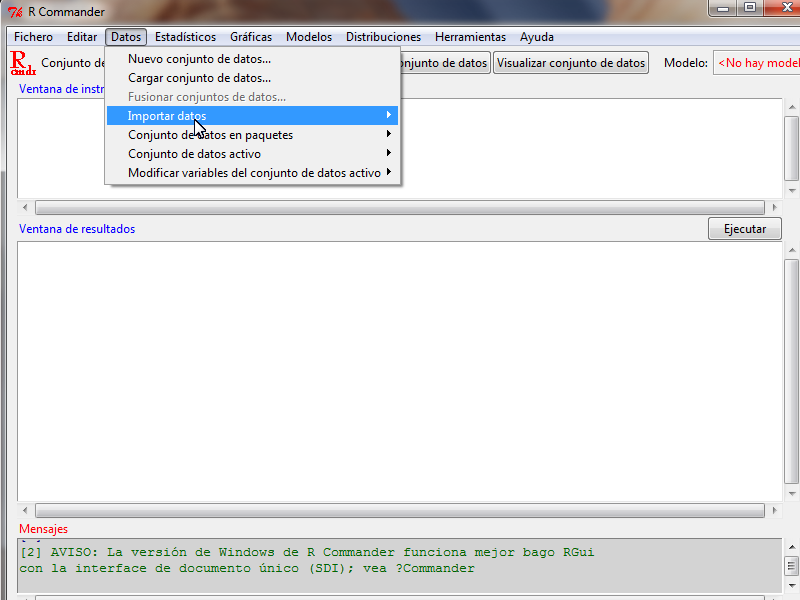Click the messages pane vertical scrollbar
Viewport: 800px width, 600px height.
click(x=791, y=566)
